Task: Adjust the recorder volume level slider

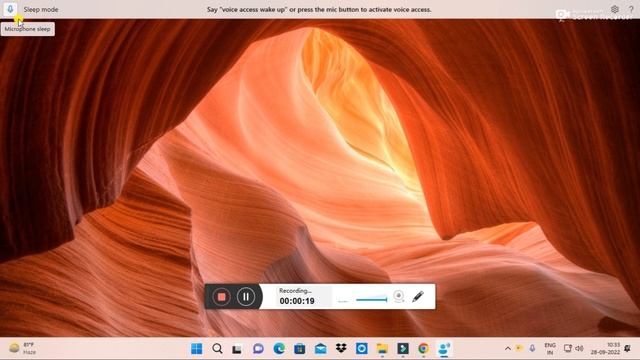Action: (x=371, y=300)
